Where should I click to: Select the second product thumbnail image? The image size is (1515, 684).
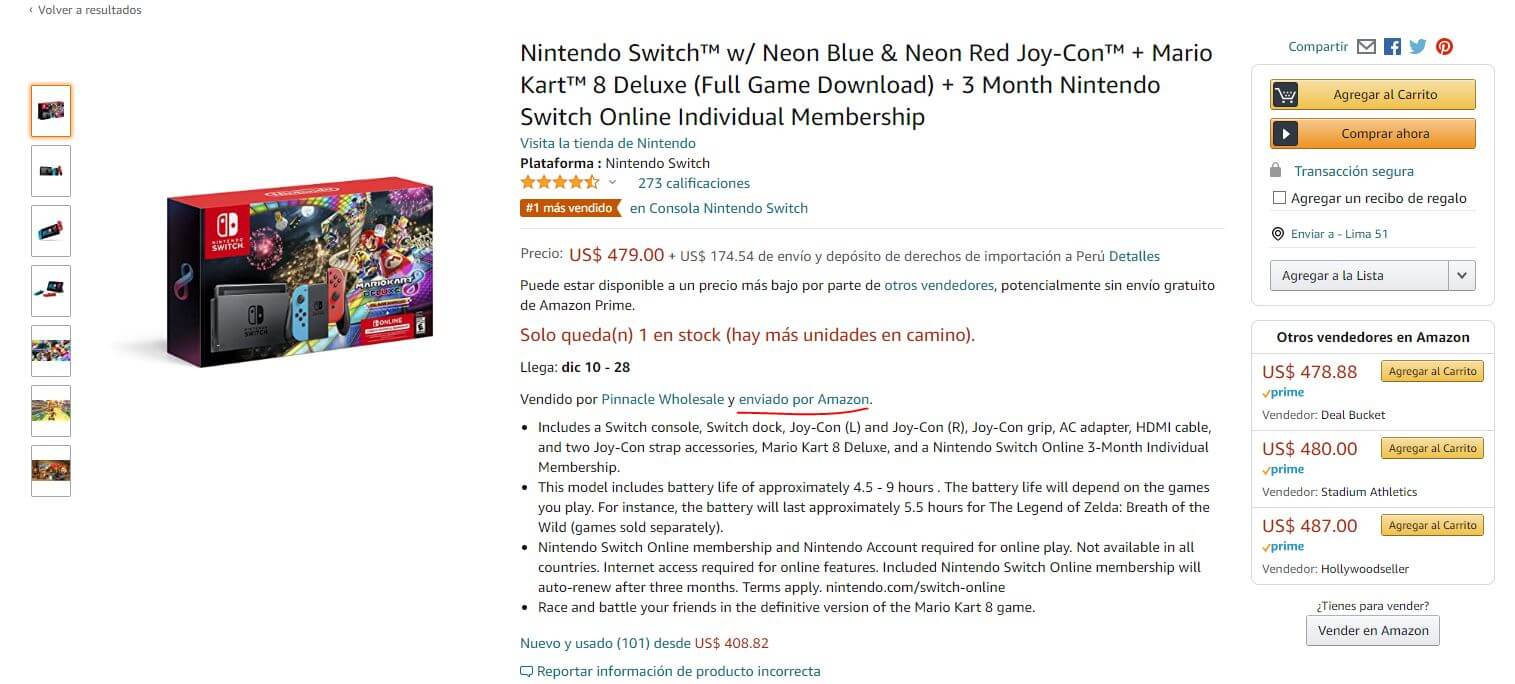pyautogui.click(x=51, y=171)
